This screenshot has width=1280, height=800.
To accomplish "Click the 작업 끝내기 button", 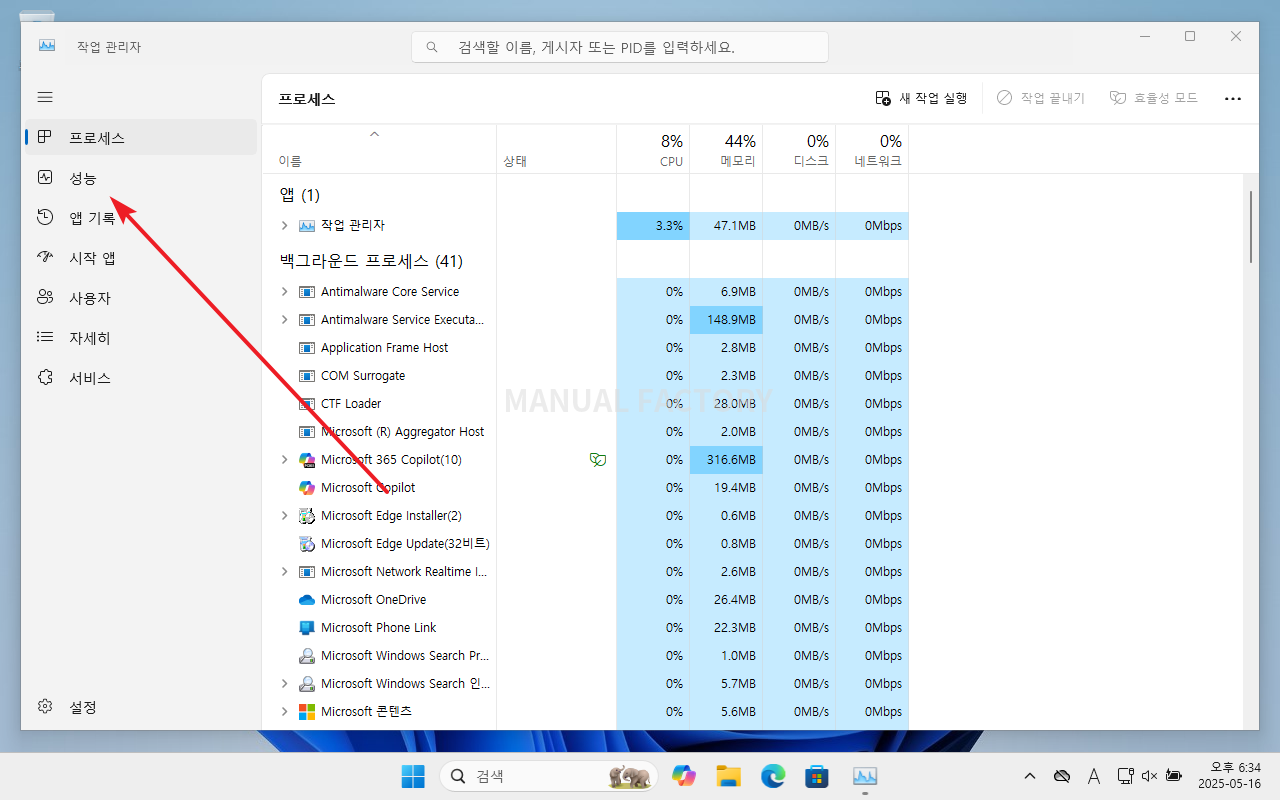I will 1041,98.
